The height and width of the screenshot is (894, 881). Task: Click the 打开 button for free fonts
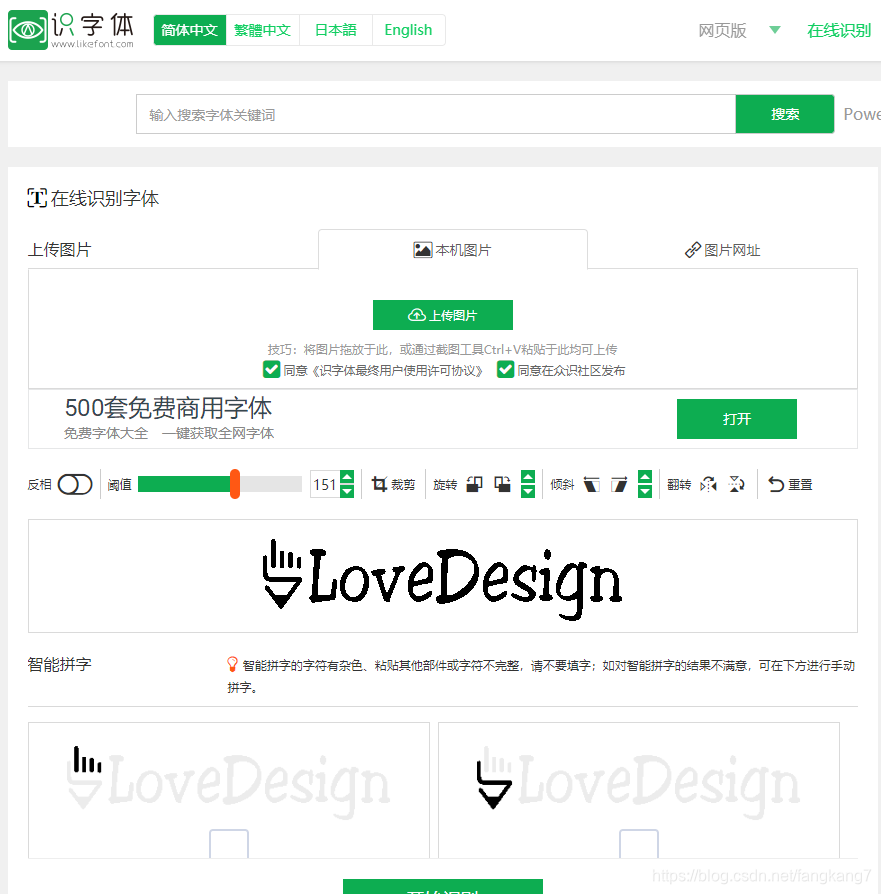click(737, 419)
